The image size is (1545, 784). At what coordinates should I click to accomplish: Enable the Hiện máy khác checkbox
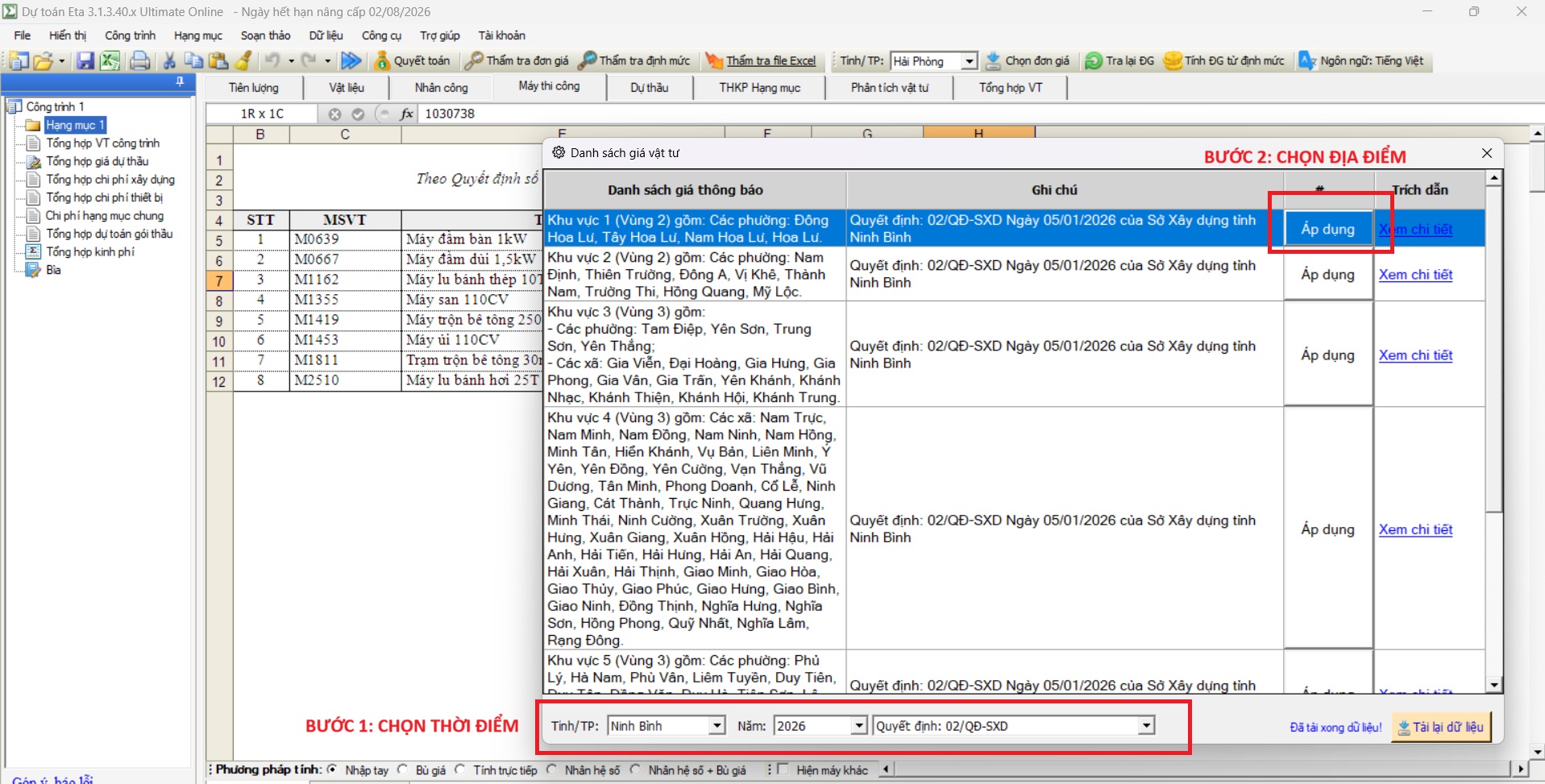click(x=783, y=770)
